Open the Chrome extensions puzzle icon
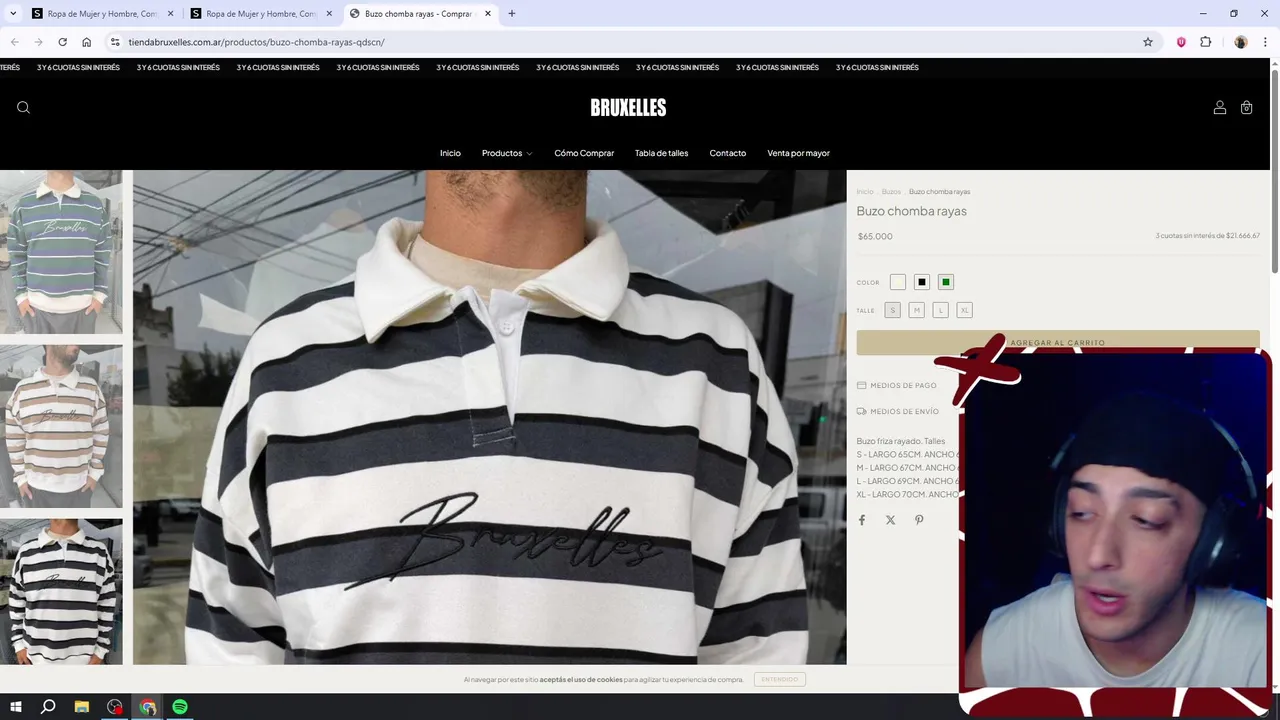Viewport: 1280px width, 720px height. 1205,42
